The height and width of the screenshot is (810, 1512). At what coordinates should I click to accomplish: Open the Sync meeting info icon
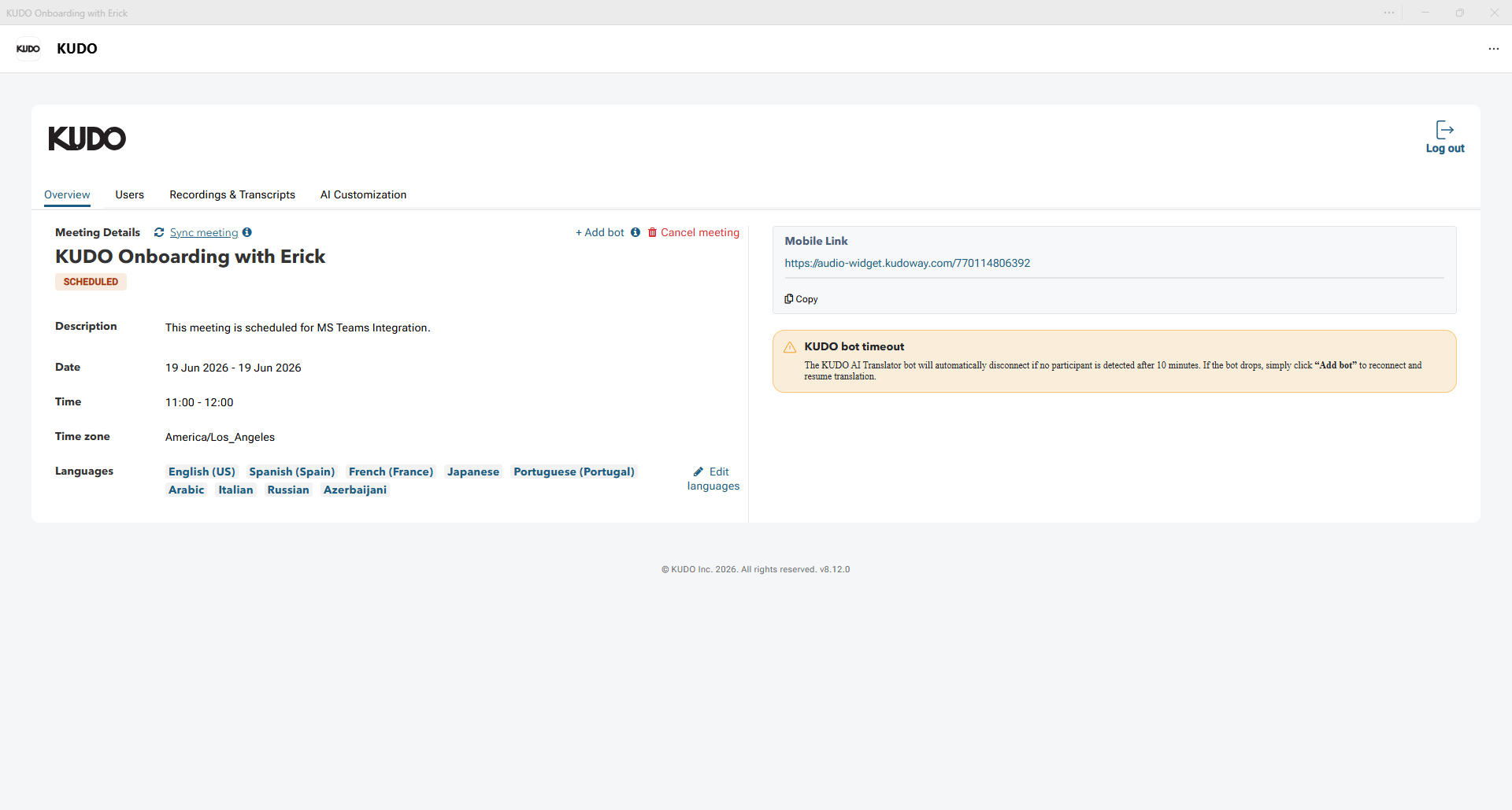tap(247, 232)
